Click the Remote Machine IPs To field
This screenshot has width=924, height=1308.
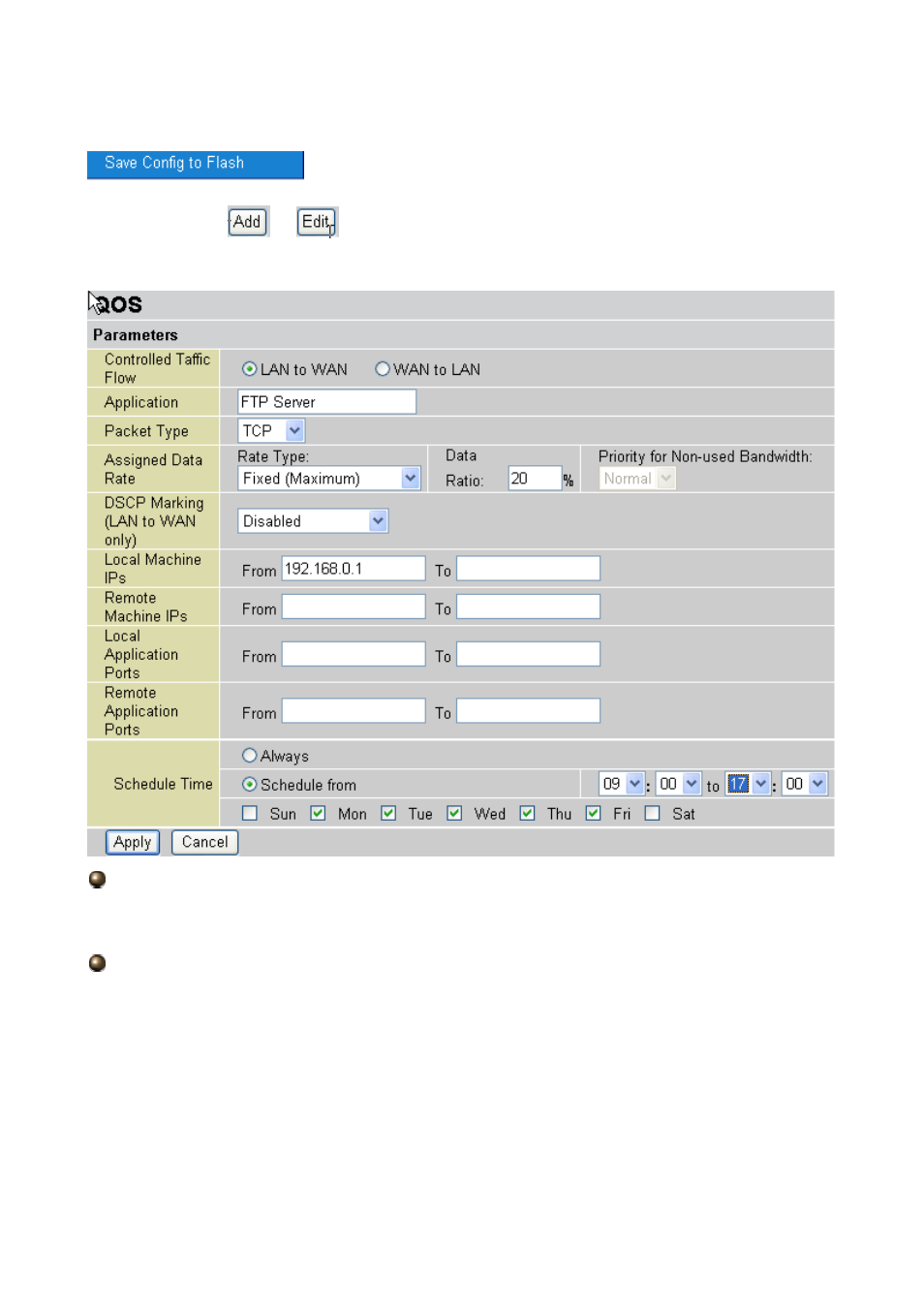point(529,607)
